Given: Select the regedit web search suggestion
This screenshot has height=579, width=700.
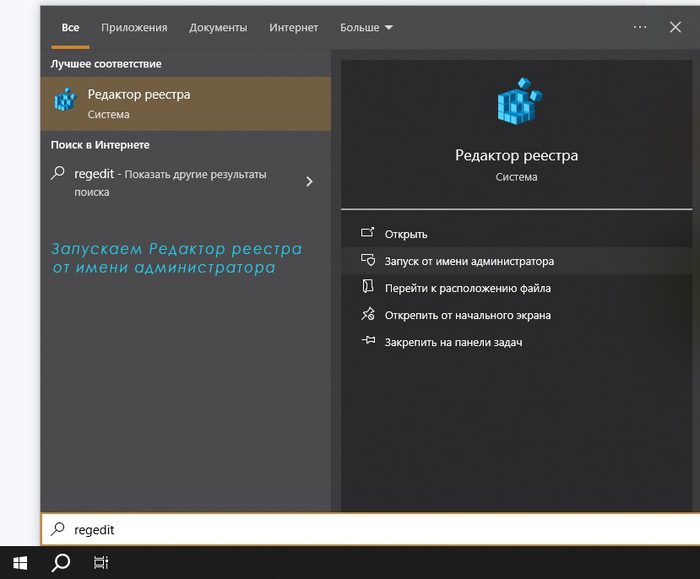Looking at the screenshot, I should point(170,182).
